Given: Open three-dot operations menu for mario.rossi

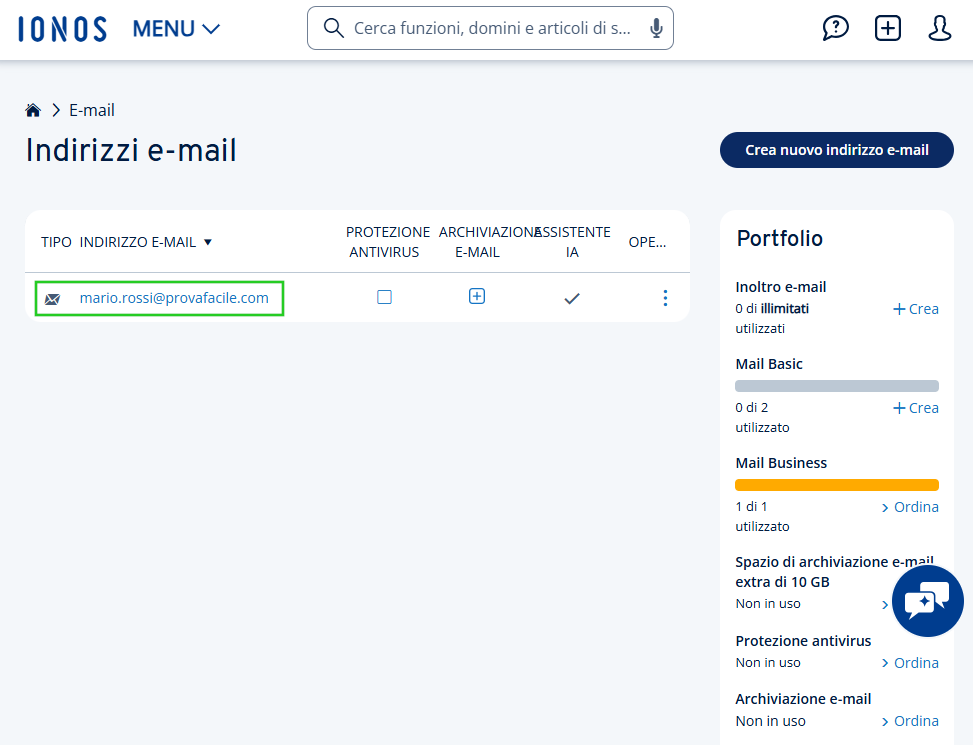Looking at the screenshot, I should pyautogui.click(x=665, y=298).
